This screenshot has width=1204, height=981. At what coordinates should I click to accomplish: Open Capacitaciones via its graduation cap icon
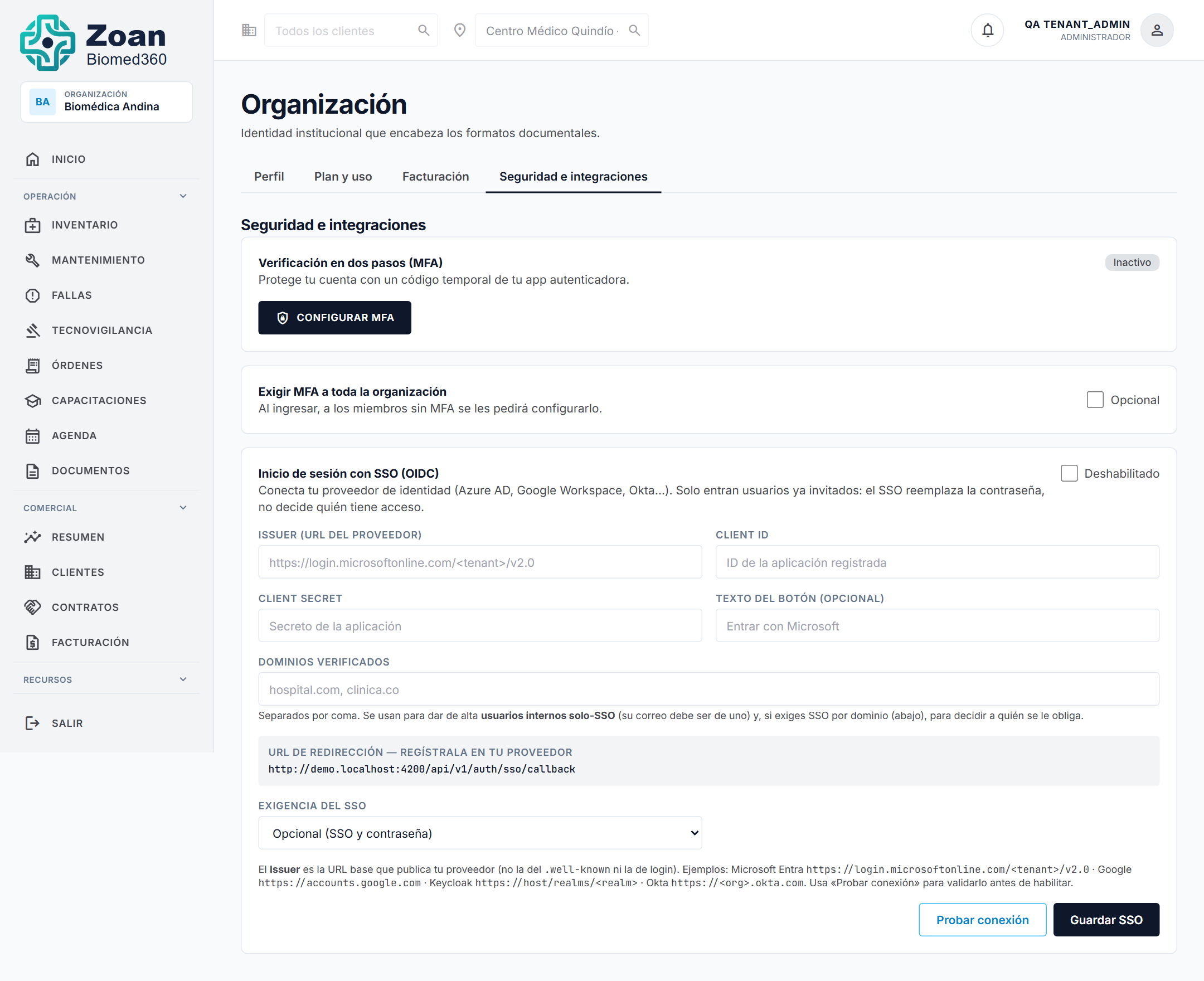coord(33,401)
